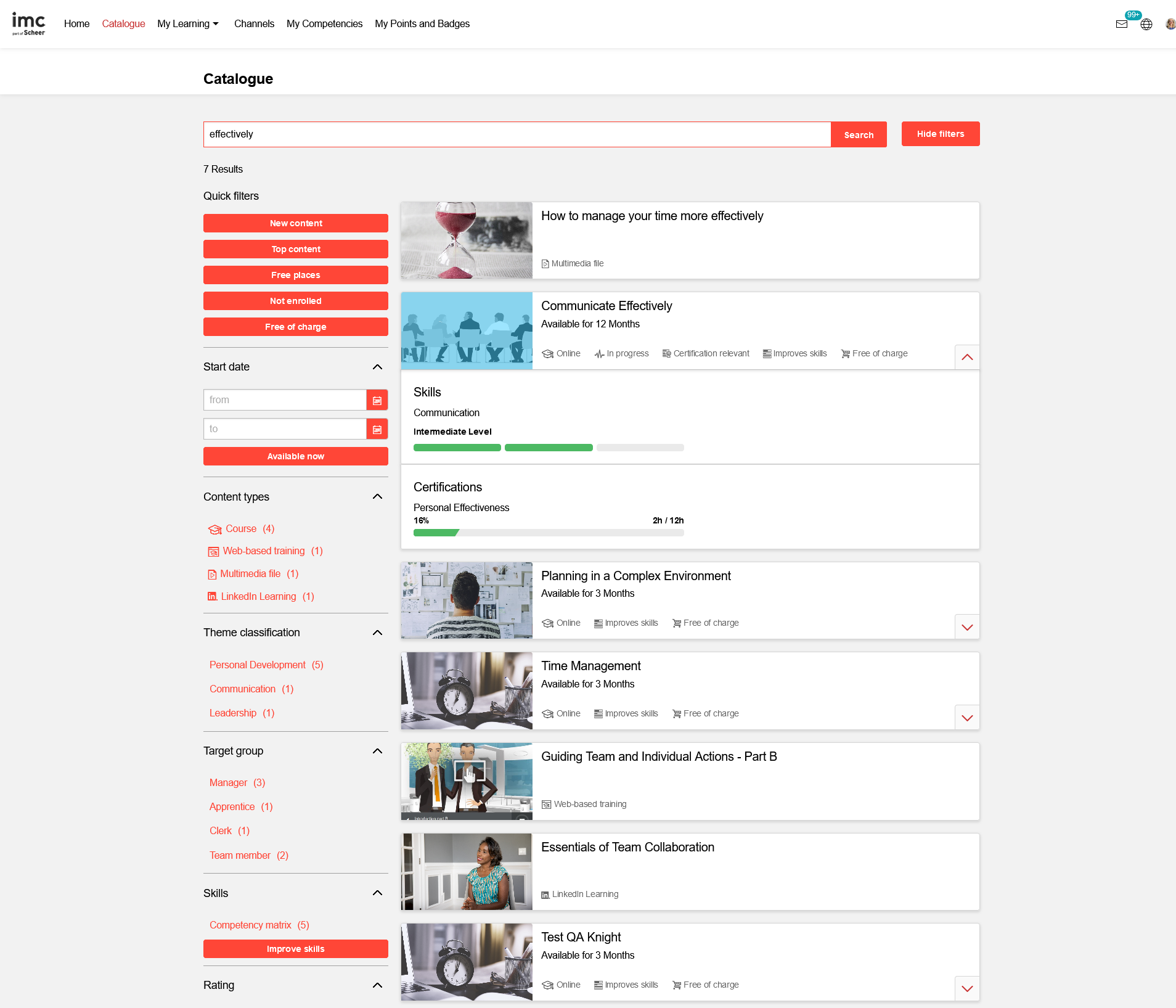Open the 'from' date calendar picker
1176x1008 pixels.
(377, 400)
